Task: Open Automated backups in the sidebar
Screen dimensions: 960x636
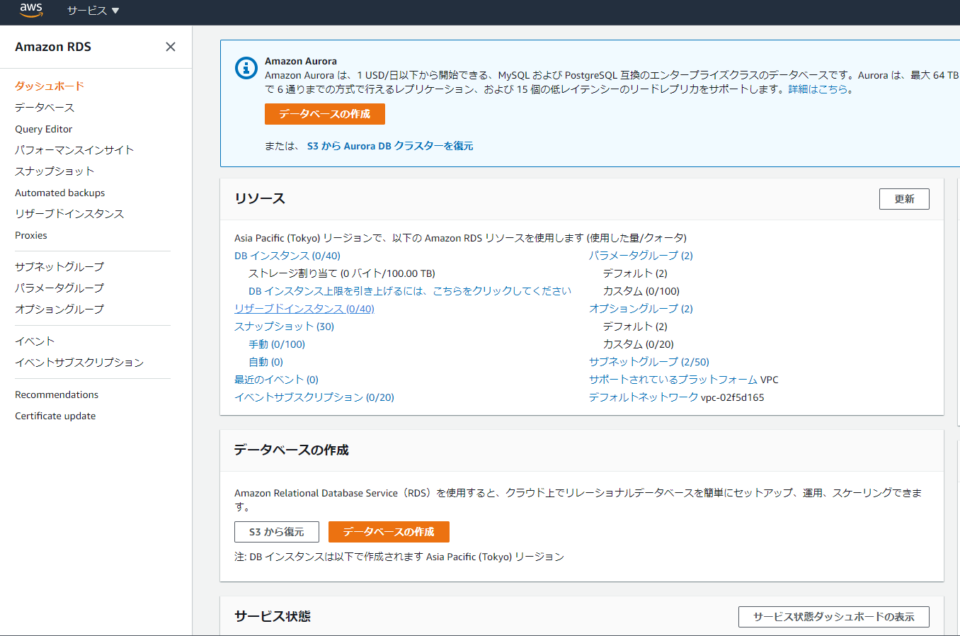Action: [x=62, y=192]
